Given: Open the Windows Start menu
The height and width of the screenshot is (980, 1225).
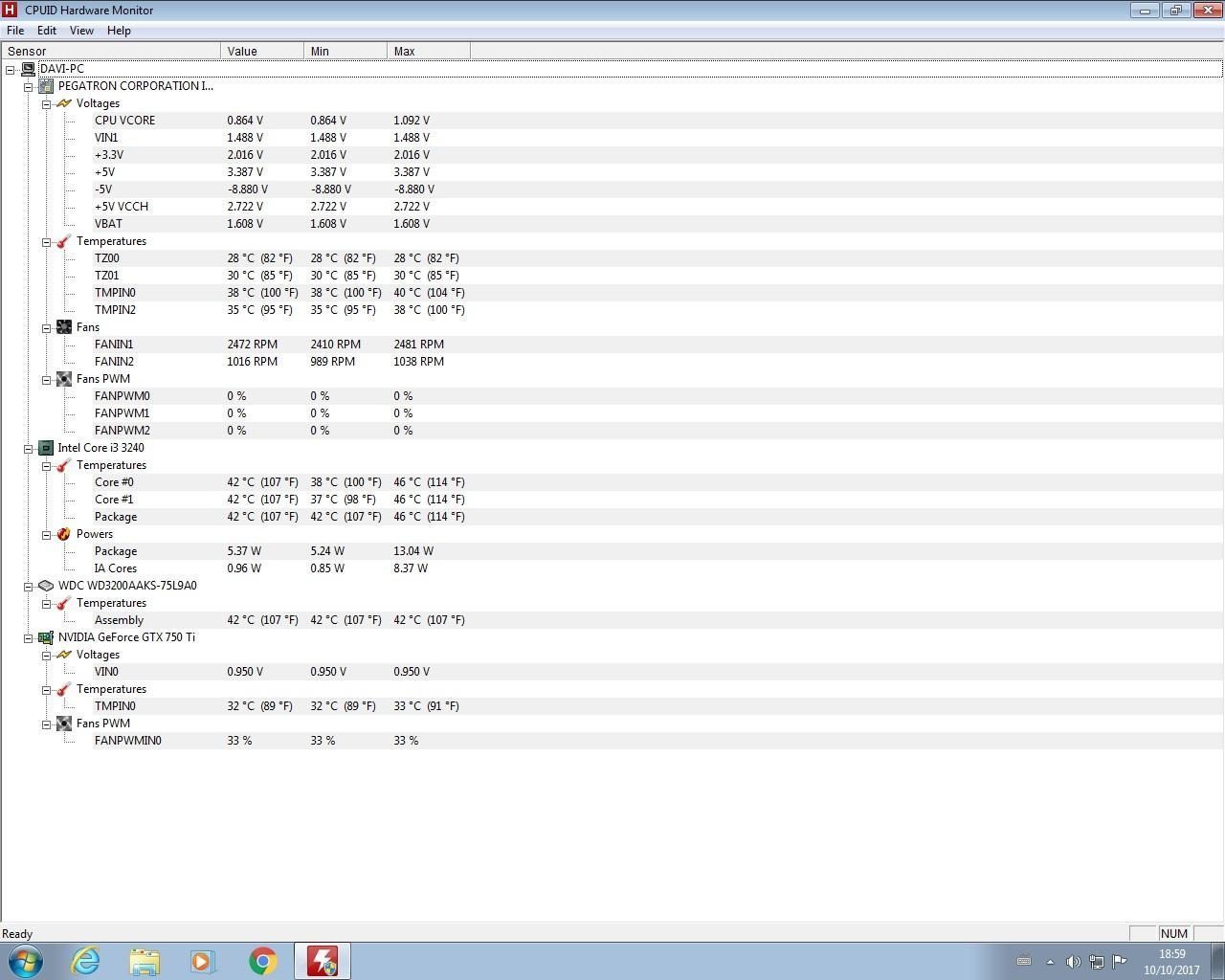Looking at the screenshot, I should point(26,961).
